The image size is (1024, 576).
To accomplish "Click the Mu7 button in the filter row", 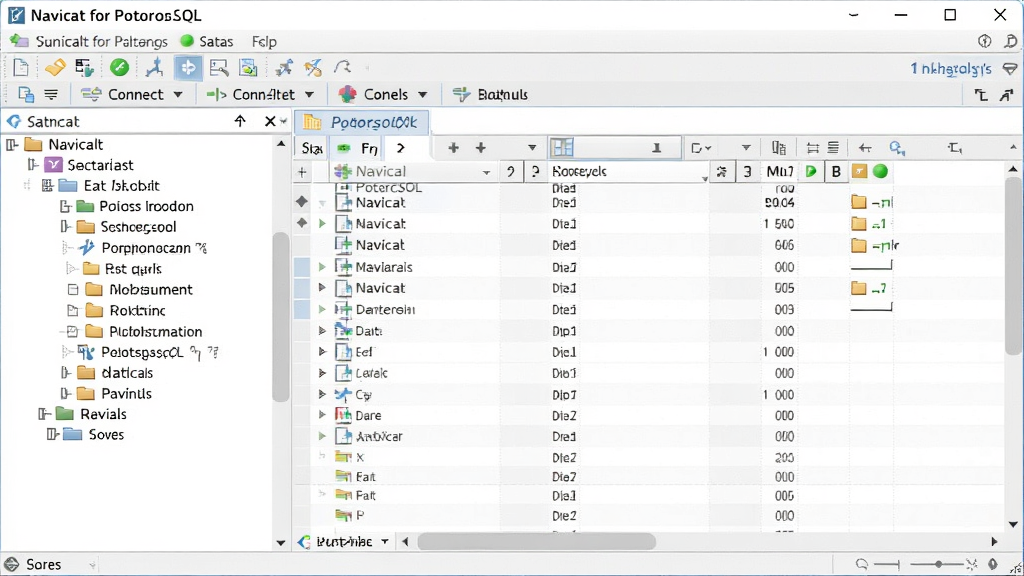I will coord(780,171).
